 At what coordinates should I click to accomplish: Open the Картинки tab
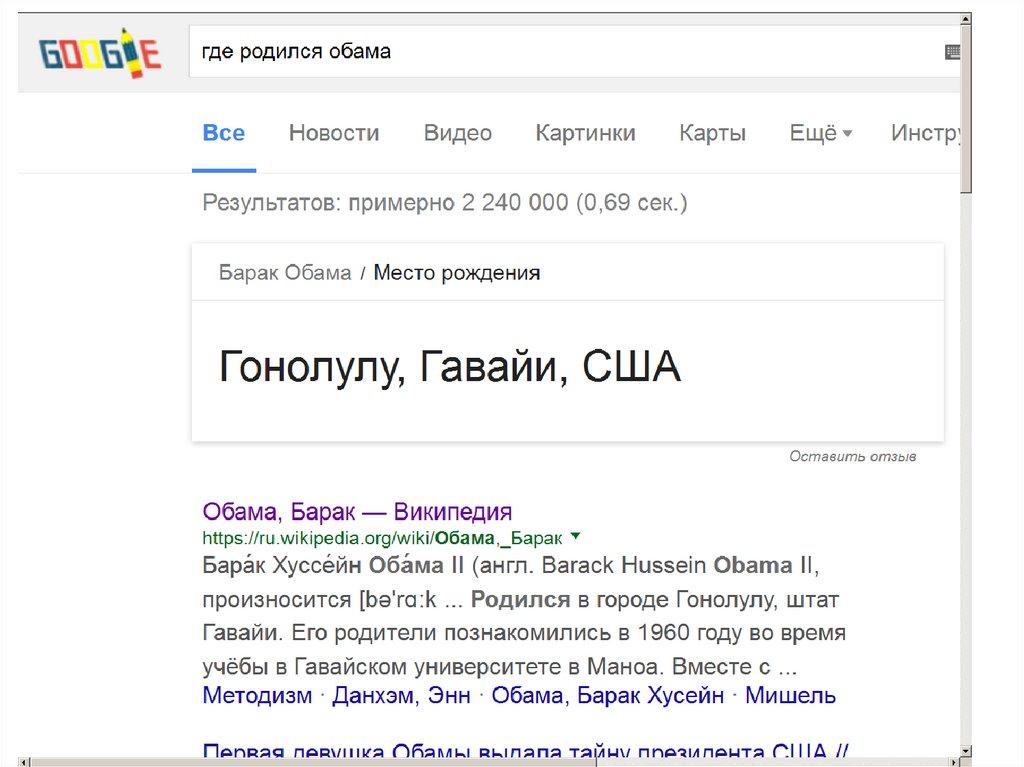(x=585, y=133)
